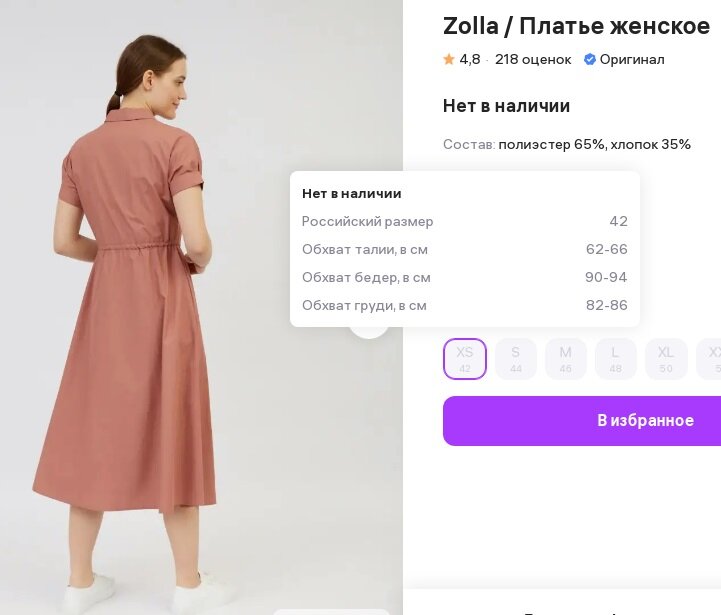Screen dimensions: 721x615
Task: Click the Состав fabric composition text
Action: (x=567, y=144)
